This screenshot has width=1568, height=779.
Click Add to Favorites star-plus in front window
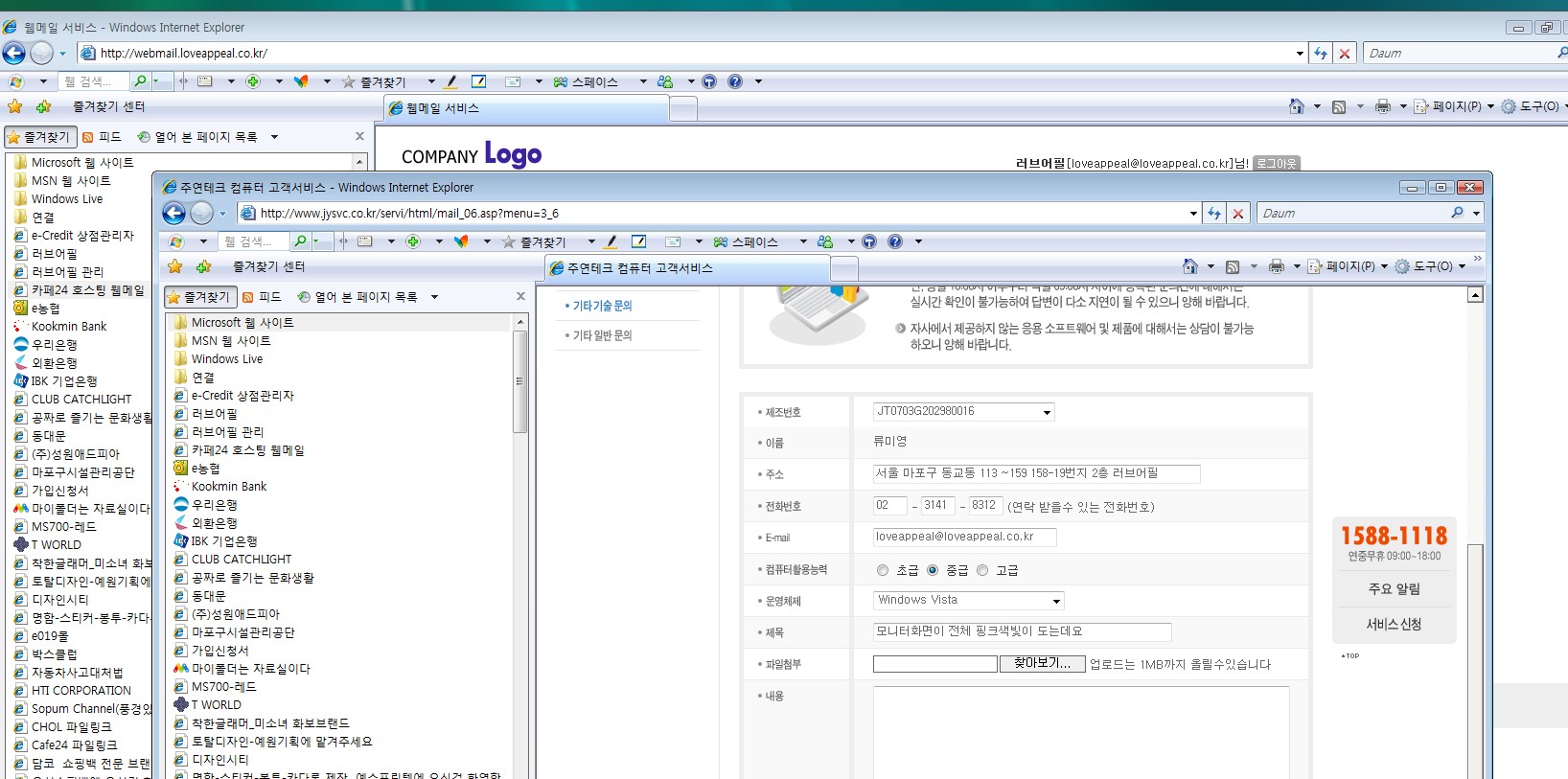(203, 266)
